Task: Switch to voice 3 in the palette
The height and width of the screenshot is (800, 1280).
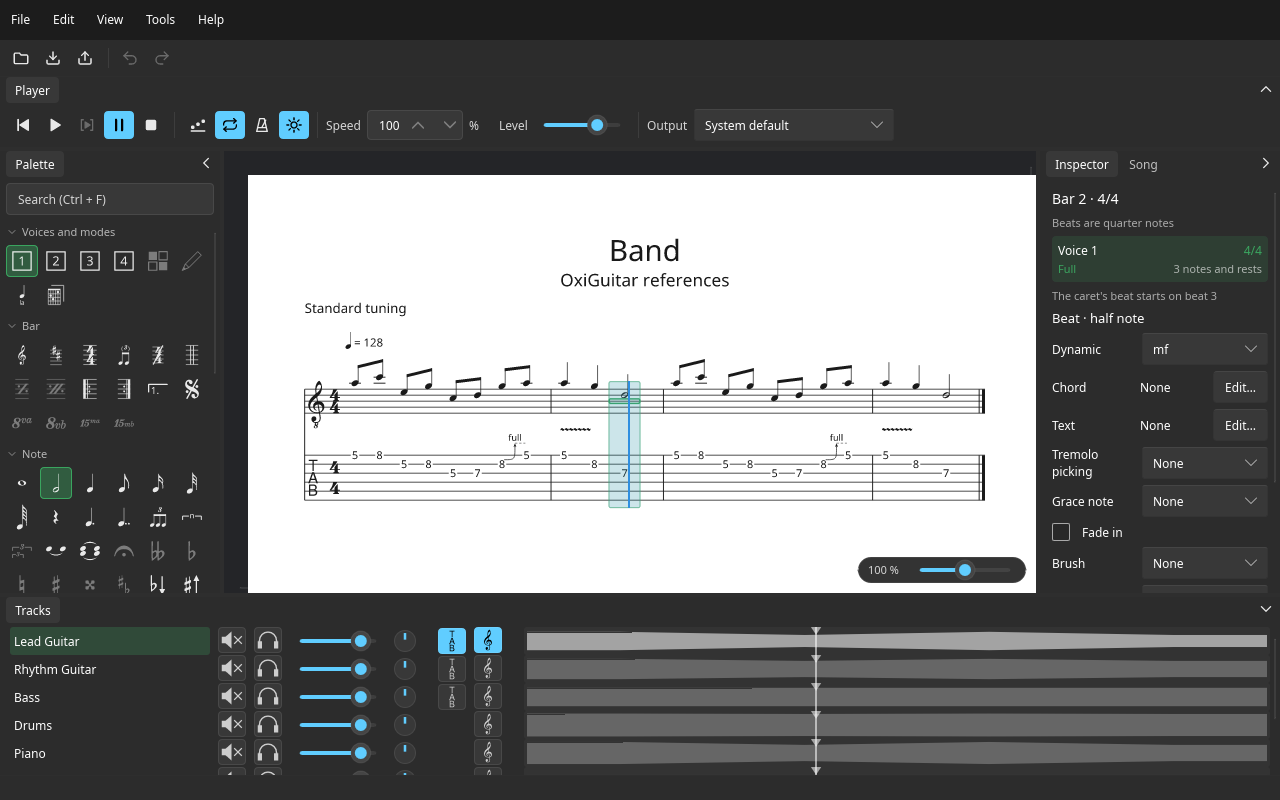Action: 90,261
